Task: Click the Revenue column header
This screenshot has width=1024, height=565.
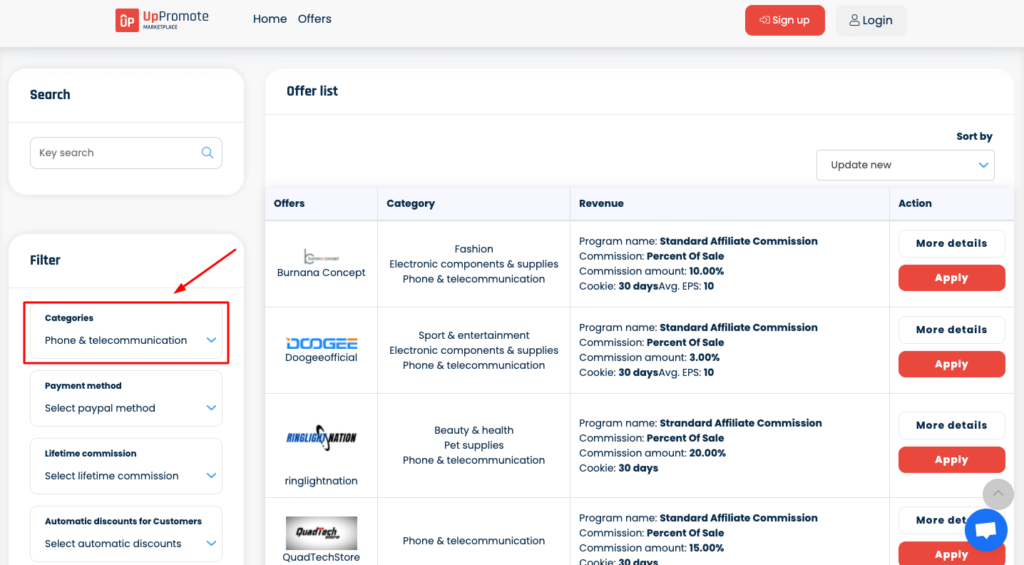Action: pyautogui.click(x=601, y=204)
